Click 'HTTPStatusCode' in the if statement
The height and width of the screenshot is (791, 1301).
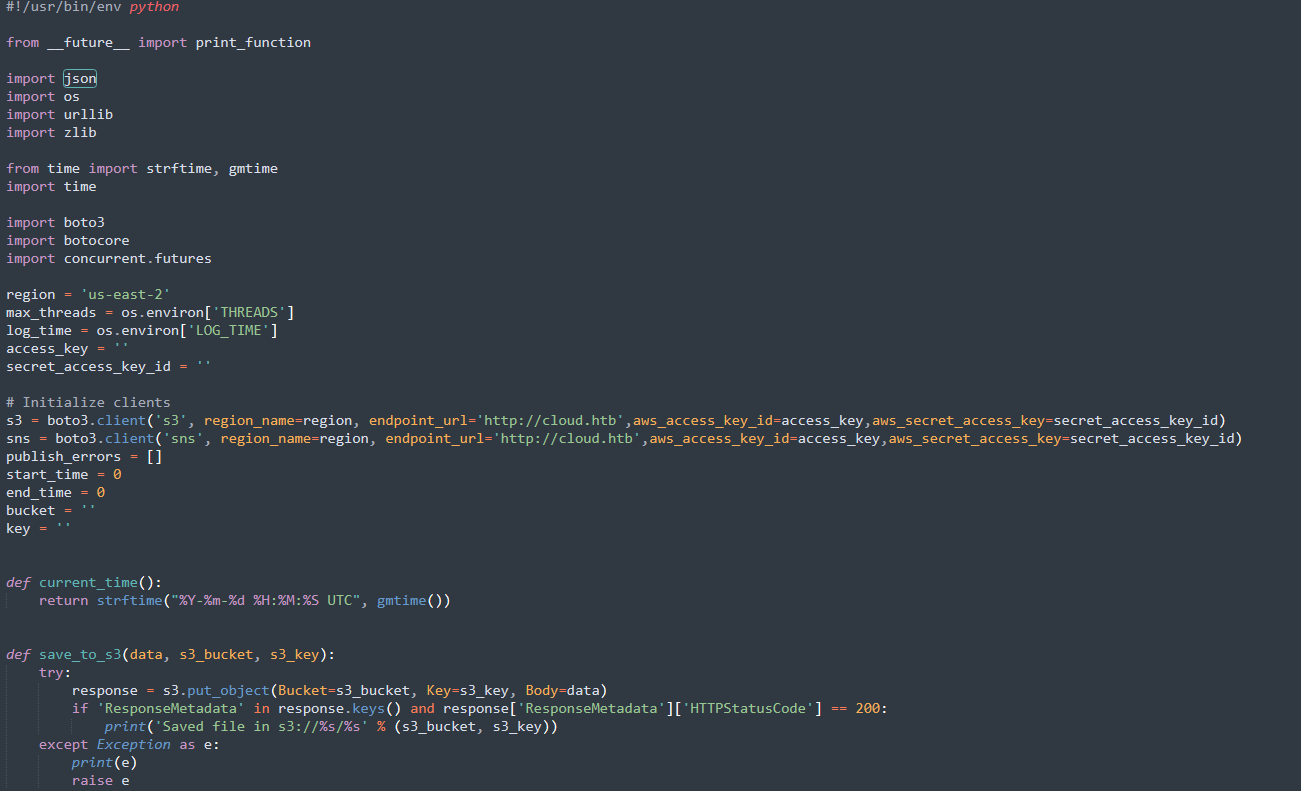748,709
